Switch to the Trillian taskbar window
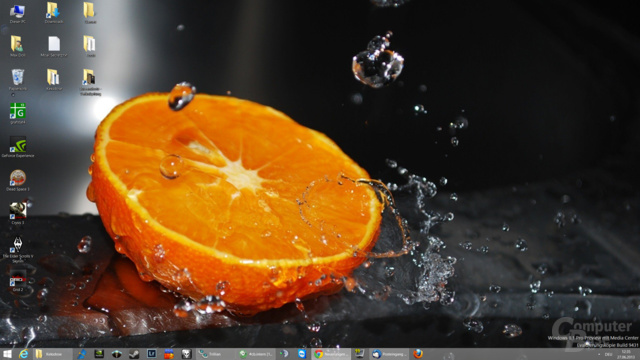The width and height of the screenshot is (640, 360). pyautogui.click(x=216, y=354)
